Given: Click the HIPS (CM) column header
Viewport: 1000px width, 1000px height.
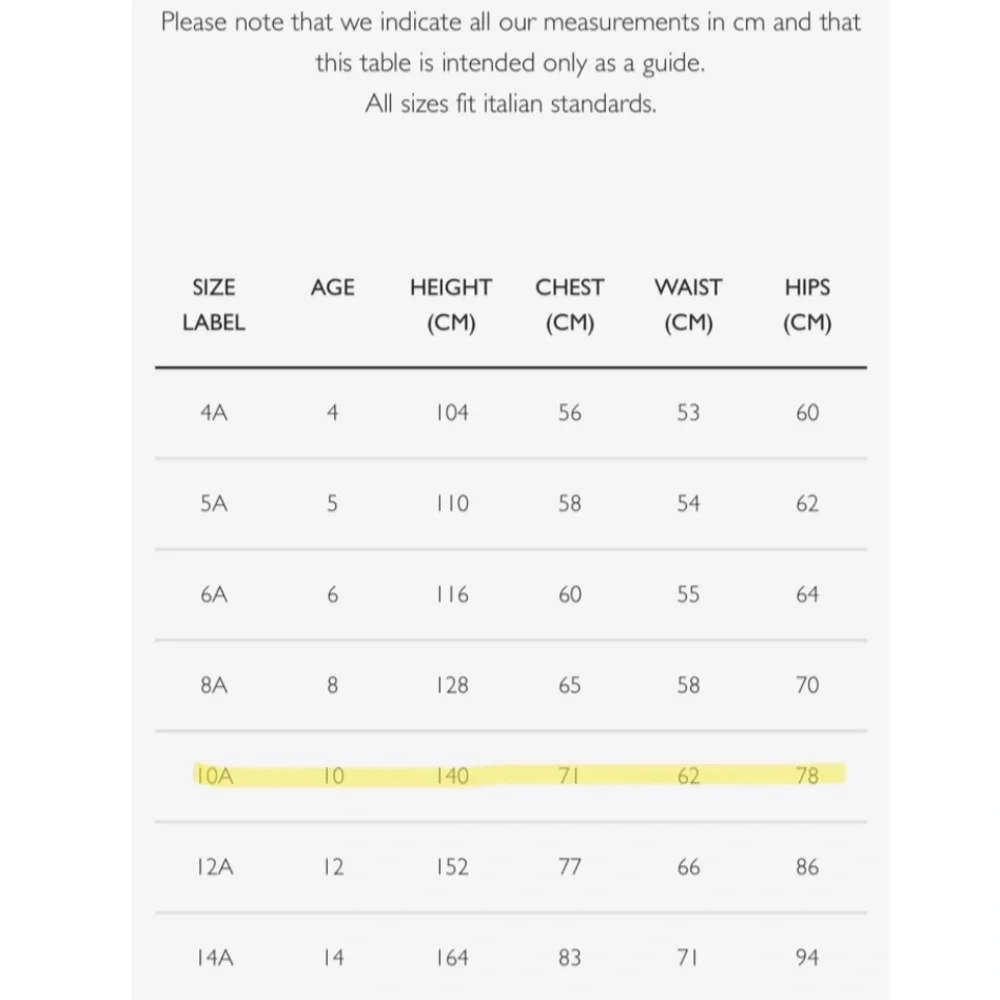Looking at the screenshot, I should coord(807,305).
